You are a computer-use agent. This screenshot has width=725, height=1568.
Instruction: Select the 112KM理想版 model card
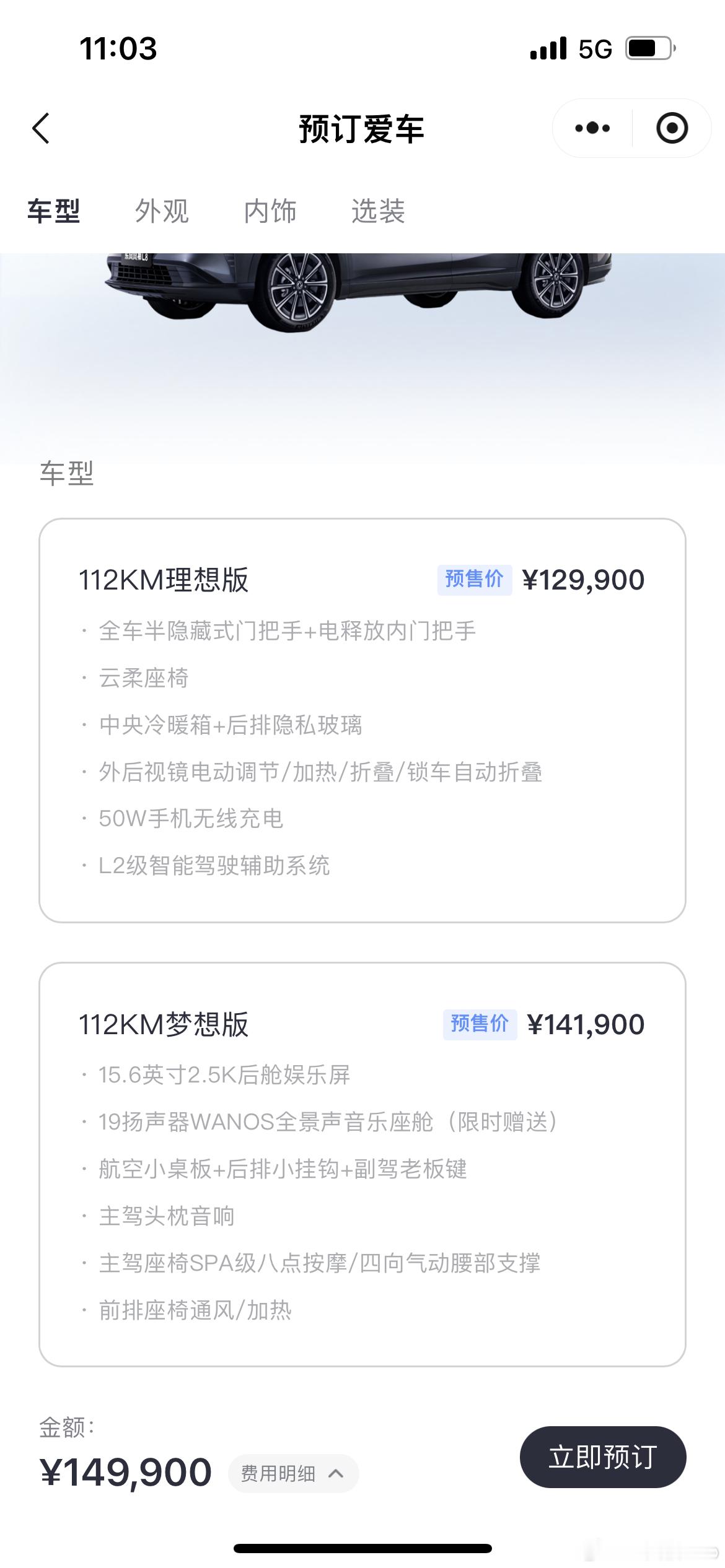362,720
